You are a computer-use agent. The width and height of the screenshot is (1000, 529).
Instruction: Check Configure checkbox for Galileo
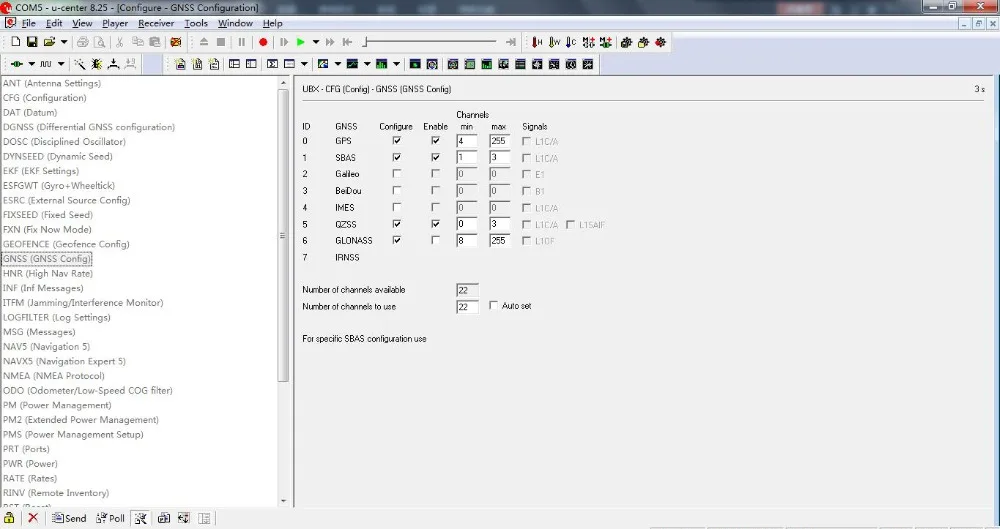(x=397, y=174)
